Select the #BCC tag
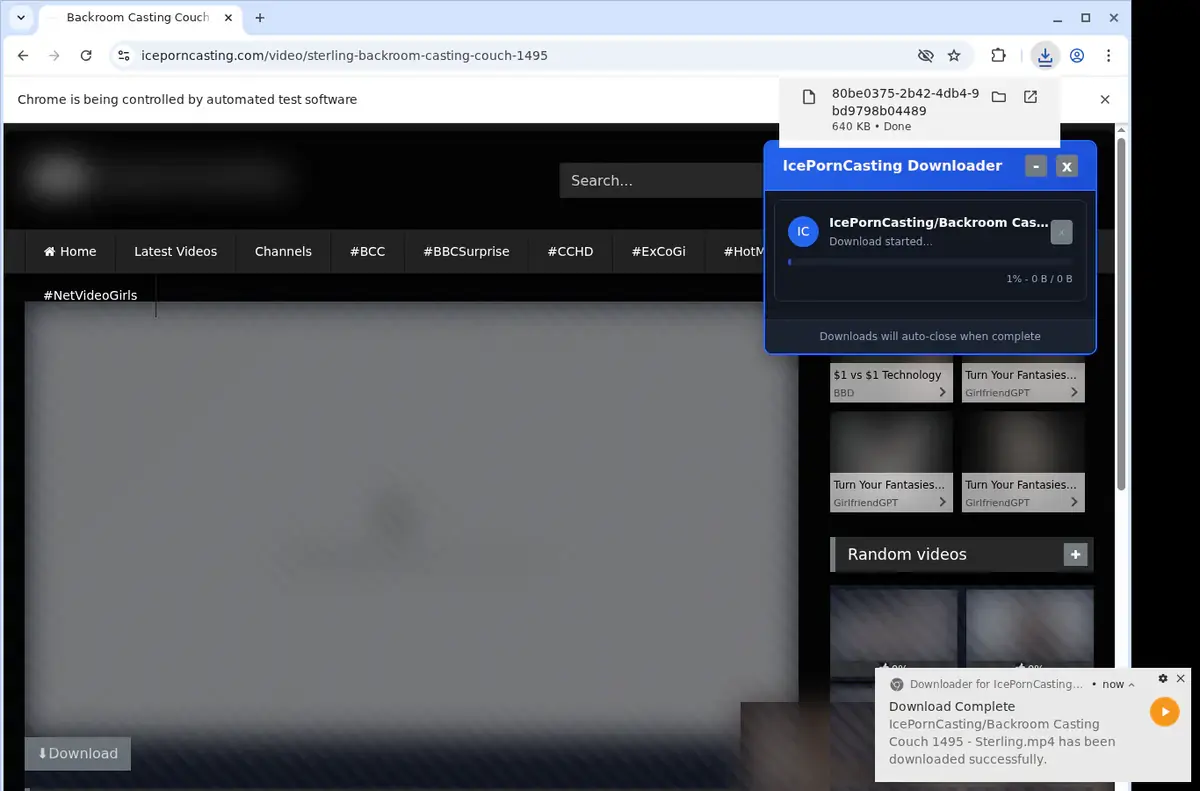1200x791 pixels. tap(367, 252)
